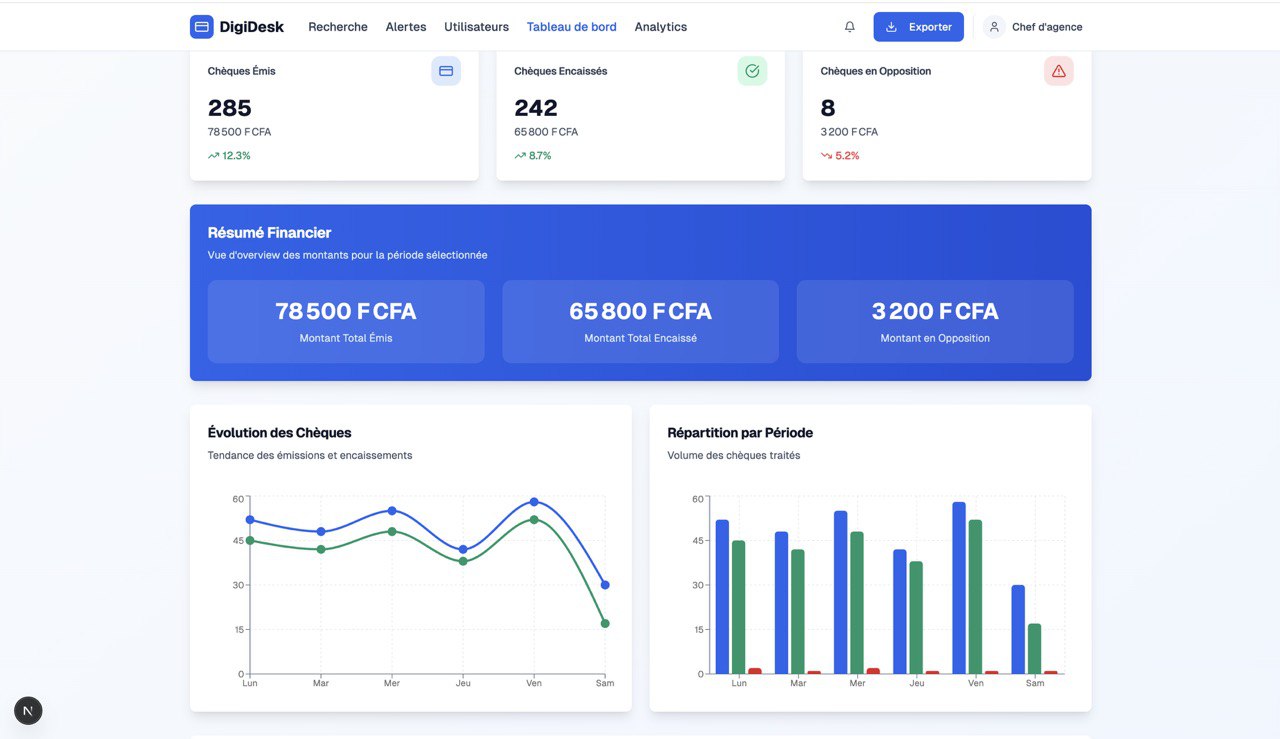Screen dimensions: 1280x739
Task: Click the Montant en Opposition tile
Action: (935, 321)
